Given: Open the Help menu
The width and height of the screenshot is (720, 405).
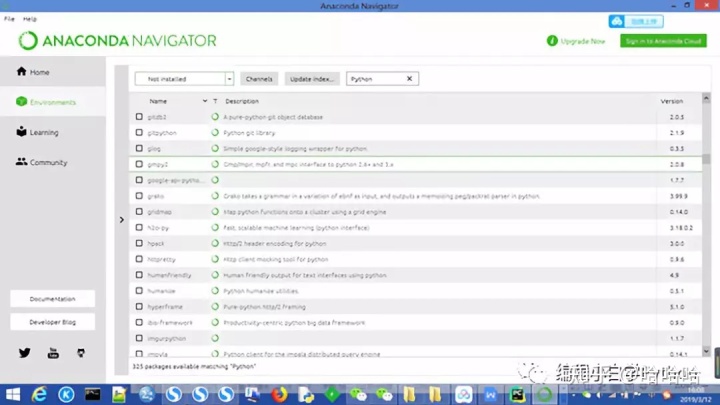Looking at the screenshot, I should (30, 19).
